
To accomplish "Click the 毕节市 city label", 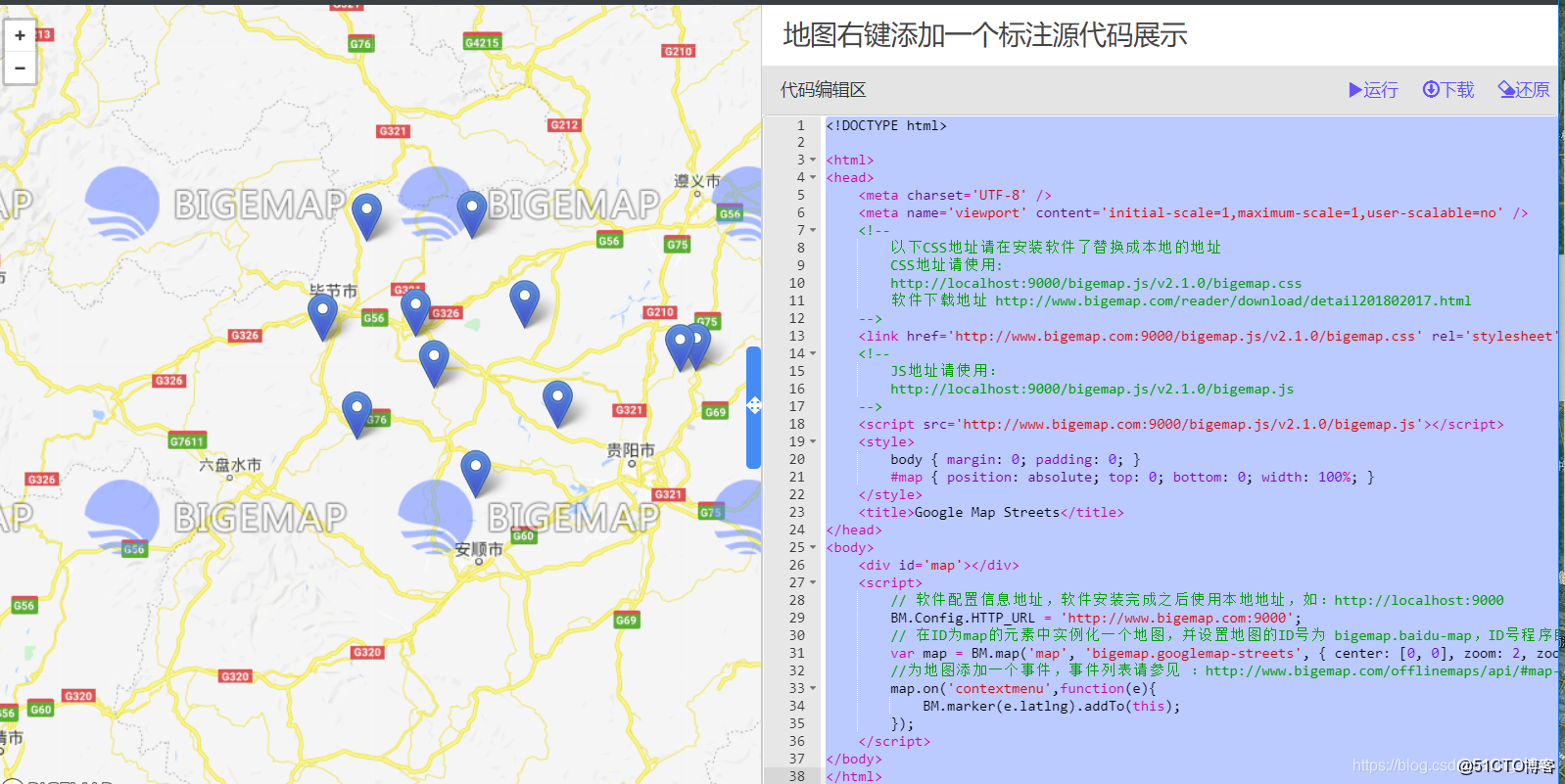I will point(333,291).
